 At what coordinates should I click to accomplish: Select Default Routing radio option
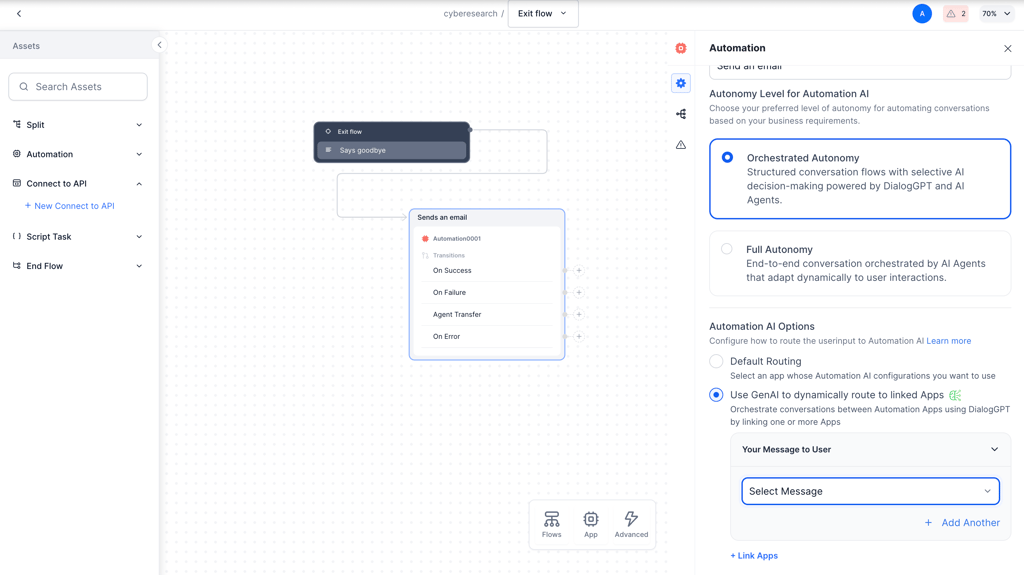[x=716, y=361]
